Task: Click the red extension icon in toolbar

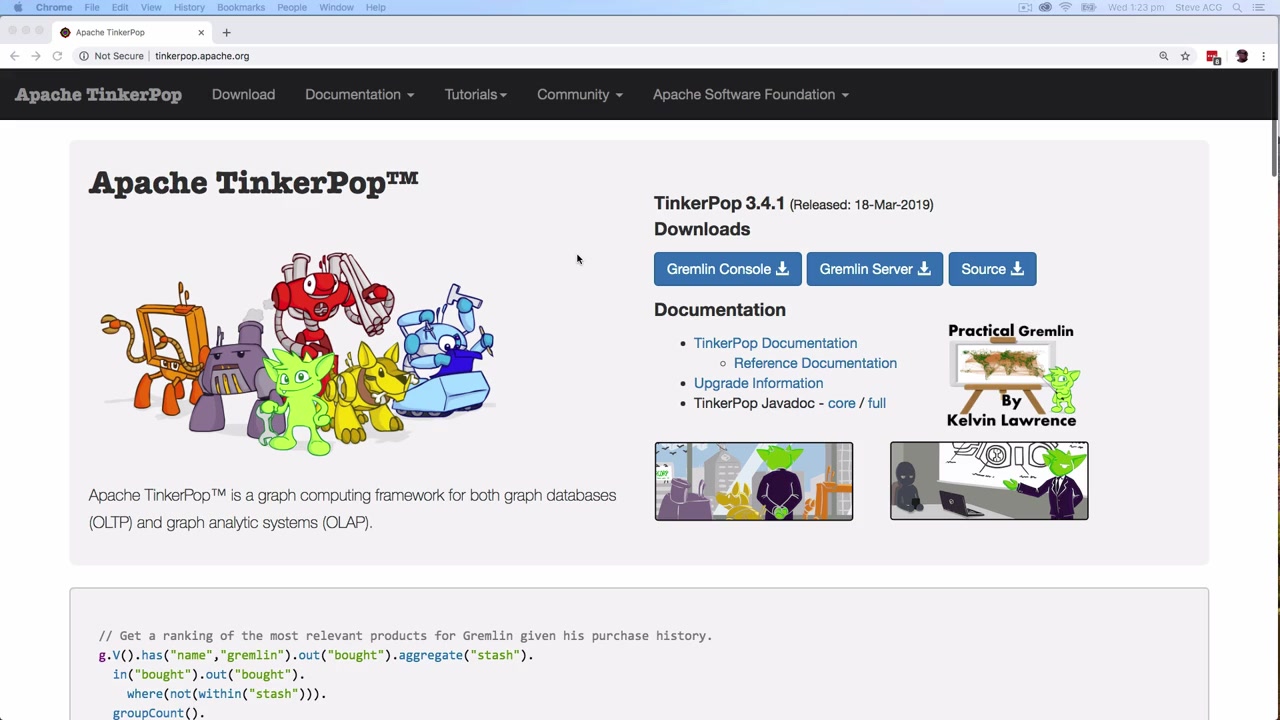Action: pyautogui.click(x=1213, y=57)
